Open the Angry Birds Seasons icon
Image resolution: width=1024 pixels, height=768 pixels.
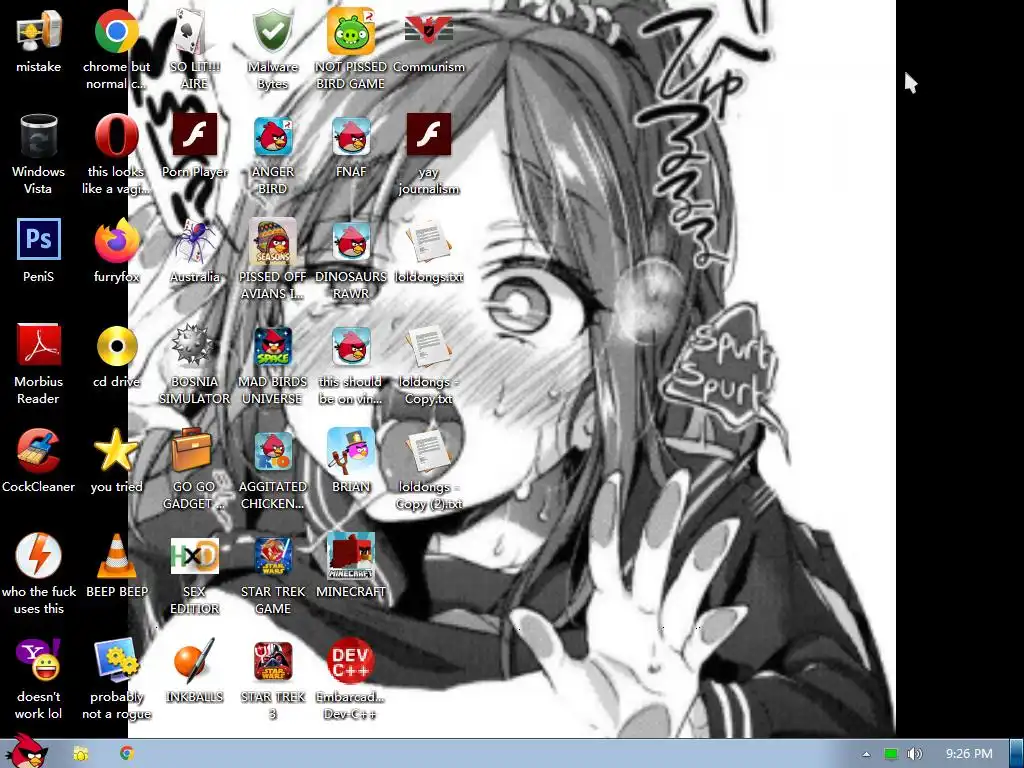tap(272, 240)
